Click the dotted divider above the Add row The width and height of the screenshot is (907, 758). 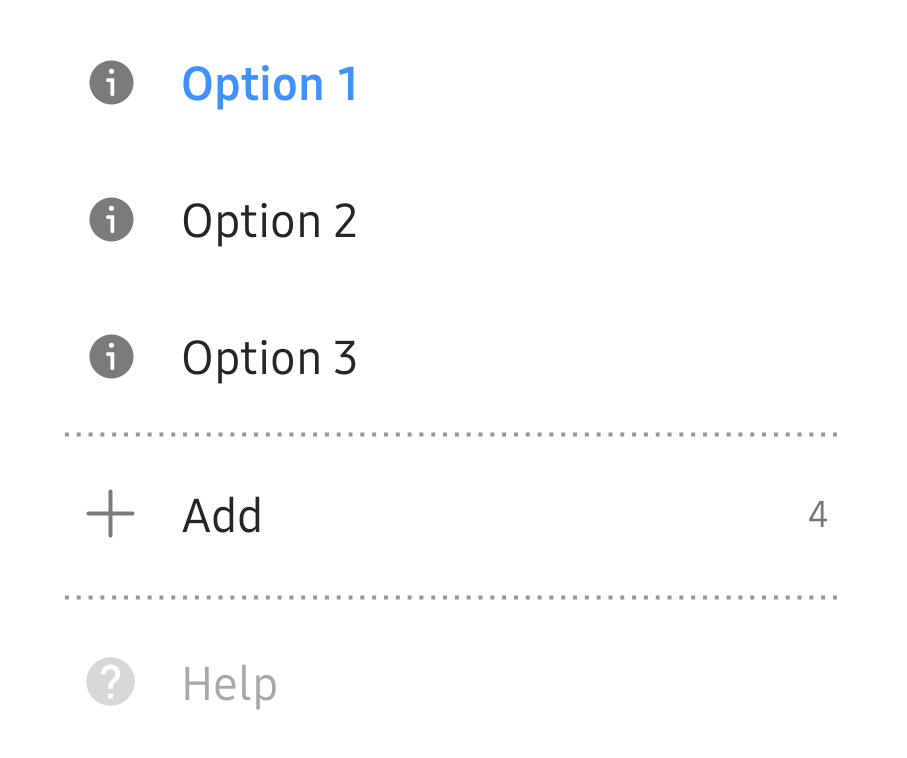pos(450,435)
